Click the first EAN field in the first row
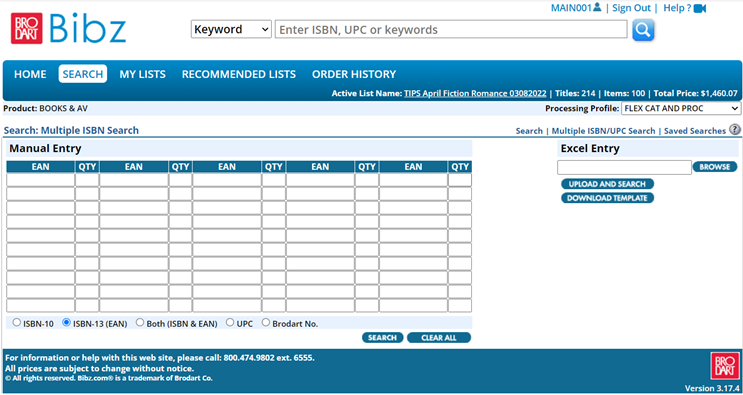743x395 pixels. [41, 180]
